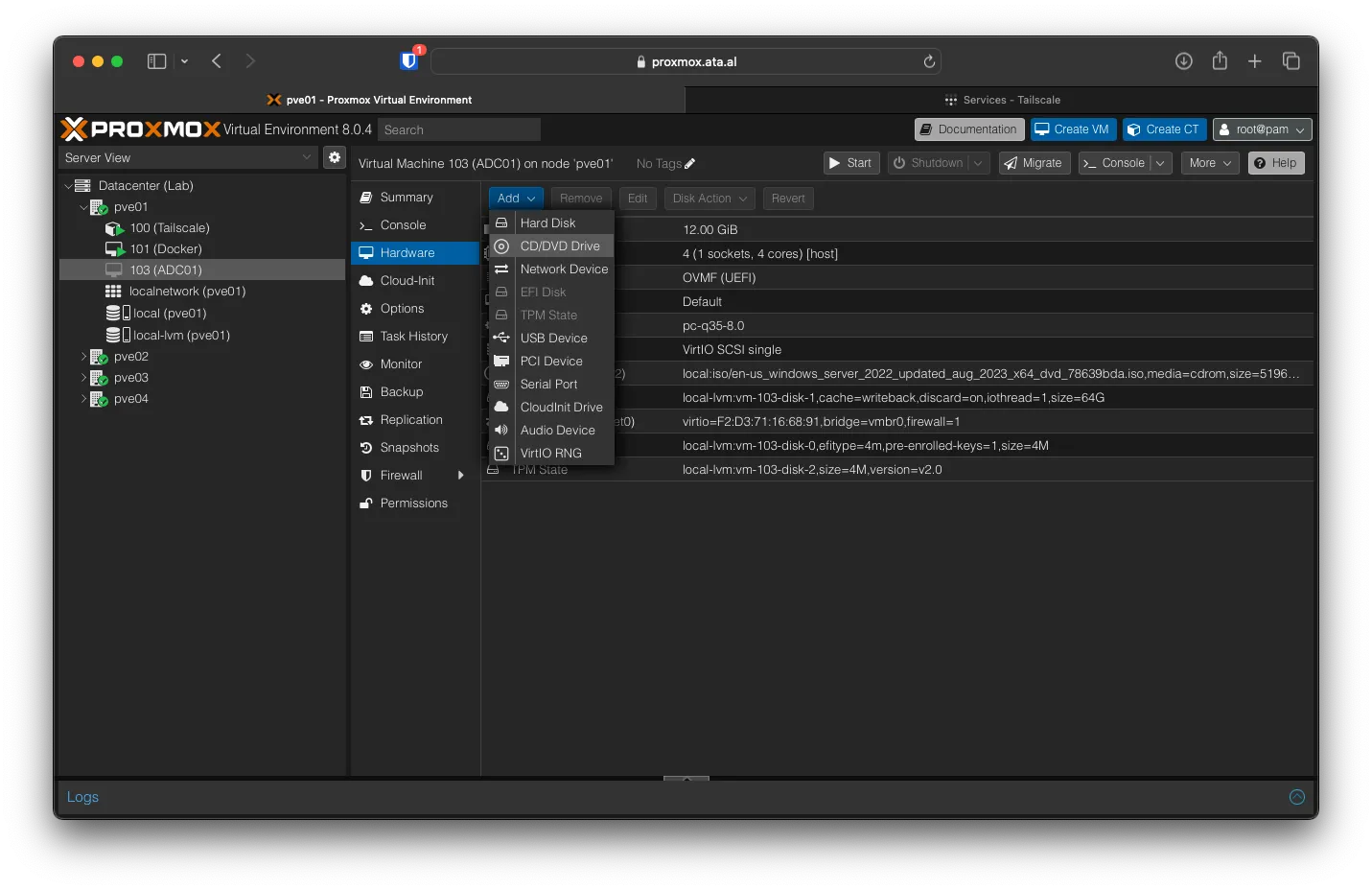Expand the pve03 node

(83, 378)
